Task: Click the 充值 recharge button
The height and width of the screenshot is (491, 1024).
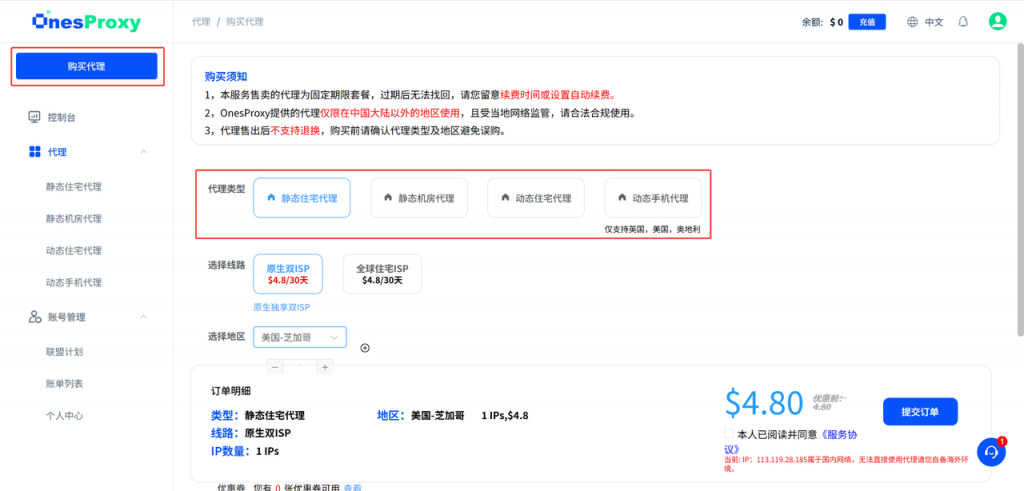Action: [867, 21]
